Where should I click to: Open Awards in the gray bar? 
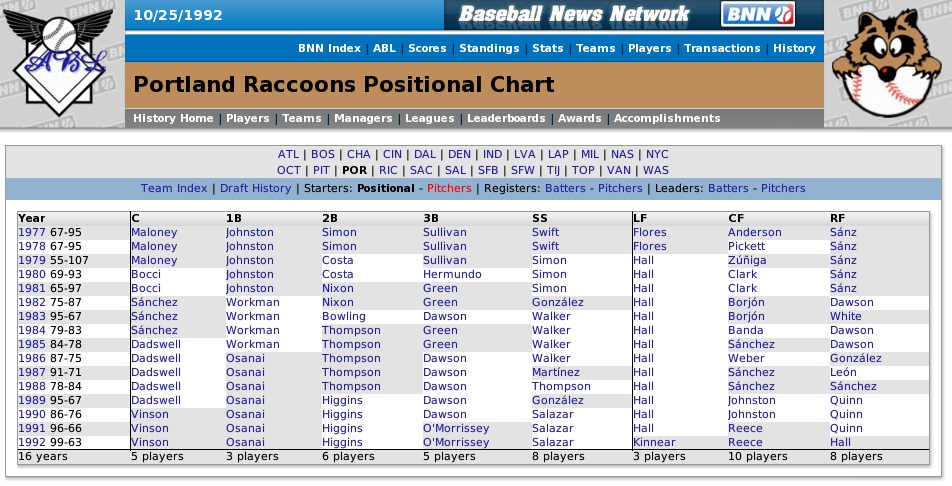click(579, 118)
